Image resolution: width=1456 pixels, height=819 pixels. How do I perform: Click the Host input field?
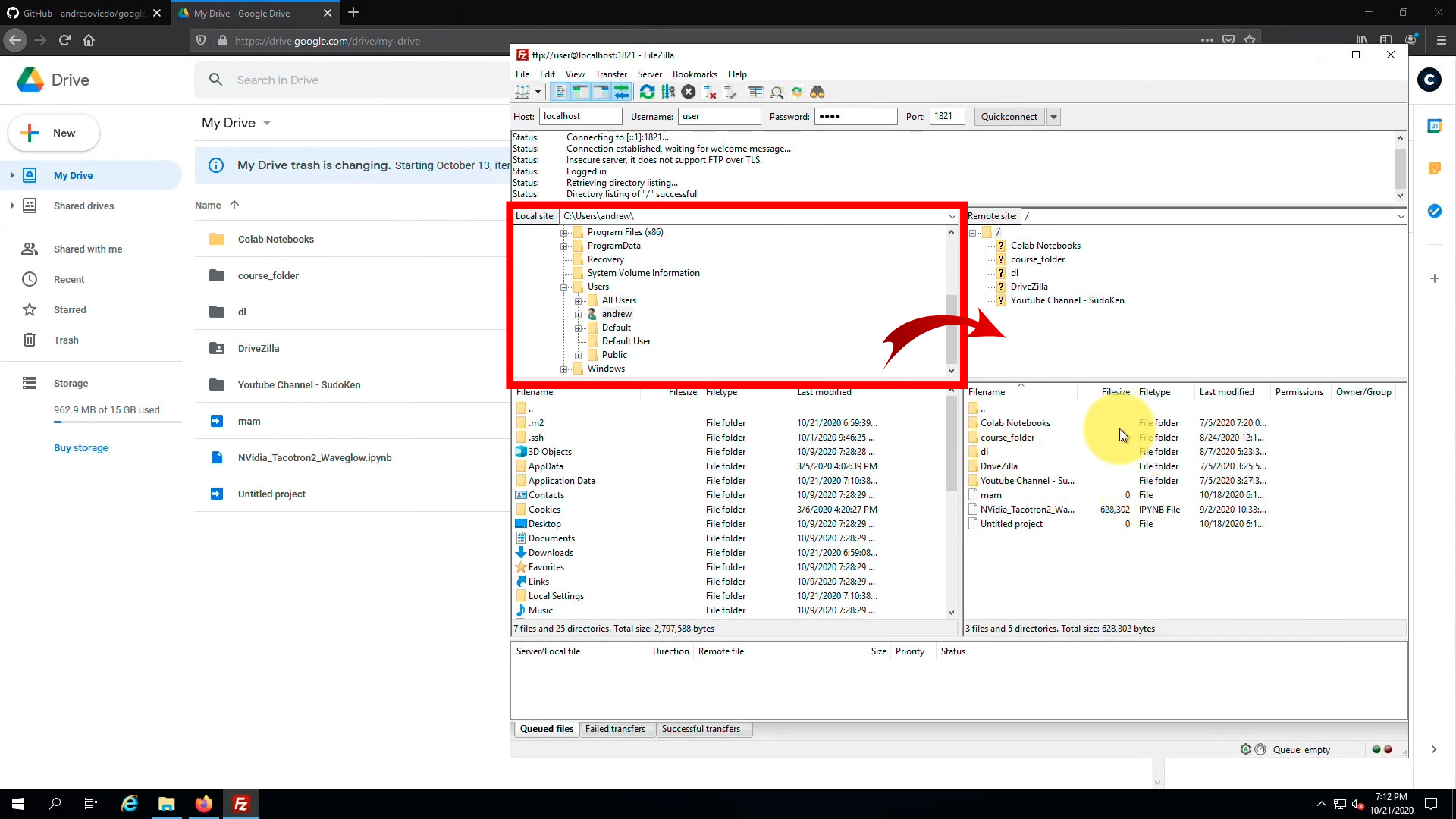(x=580, y=117)
